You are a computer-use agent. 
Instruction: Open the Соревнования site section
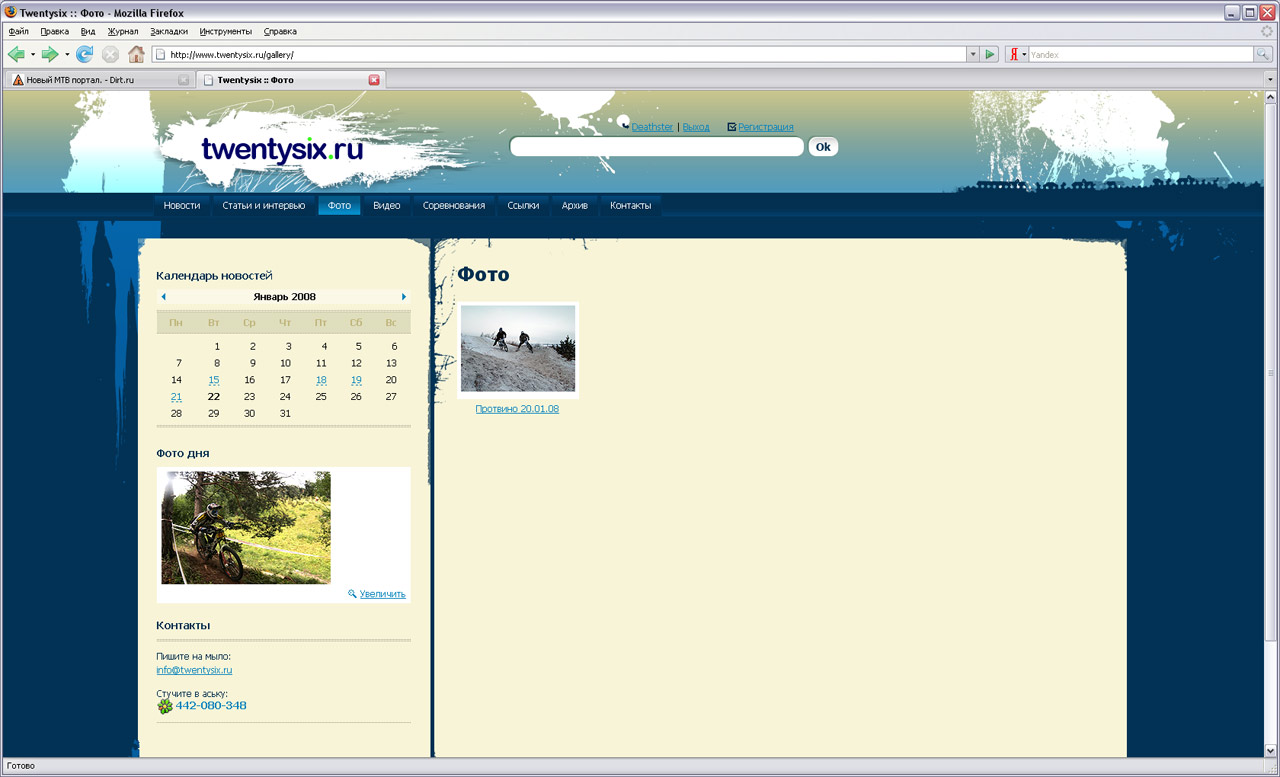pyautogui.click(x=454, y=206)
